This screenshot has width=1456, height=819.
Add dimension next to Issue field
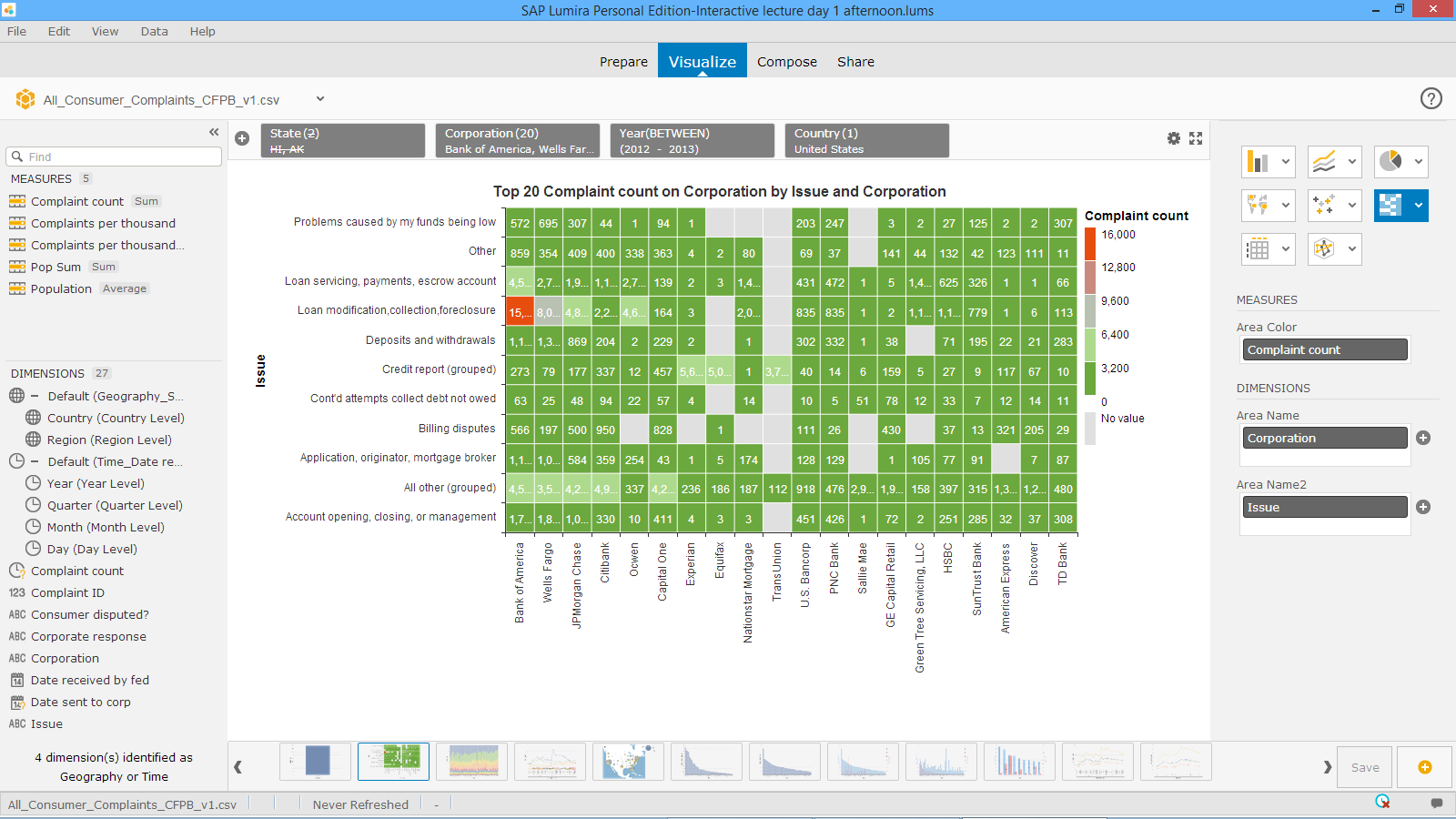pyautogui.click(x=1423, y=507)
